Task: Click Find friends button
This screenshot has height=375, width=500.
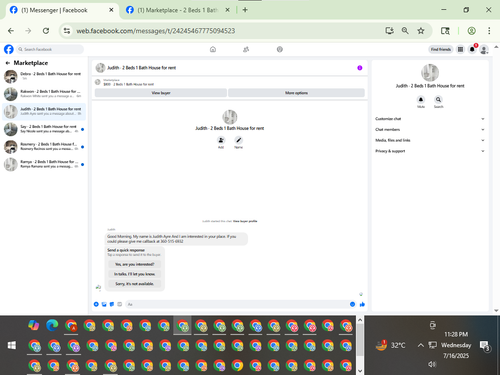Action: click(441, 49)
